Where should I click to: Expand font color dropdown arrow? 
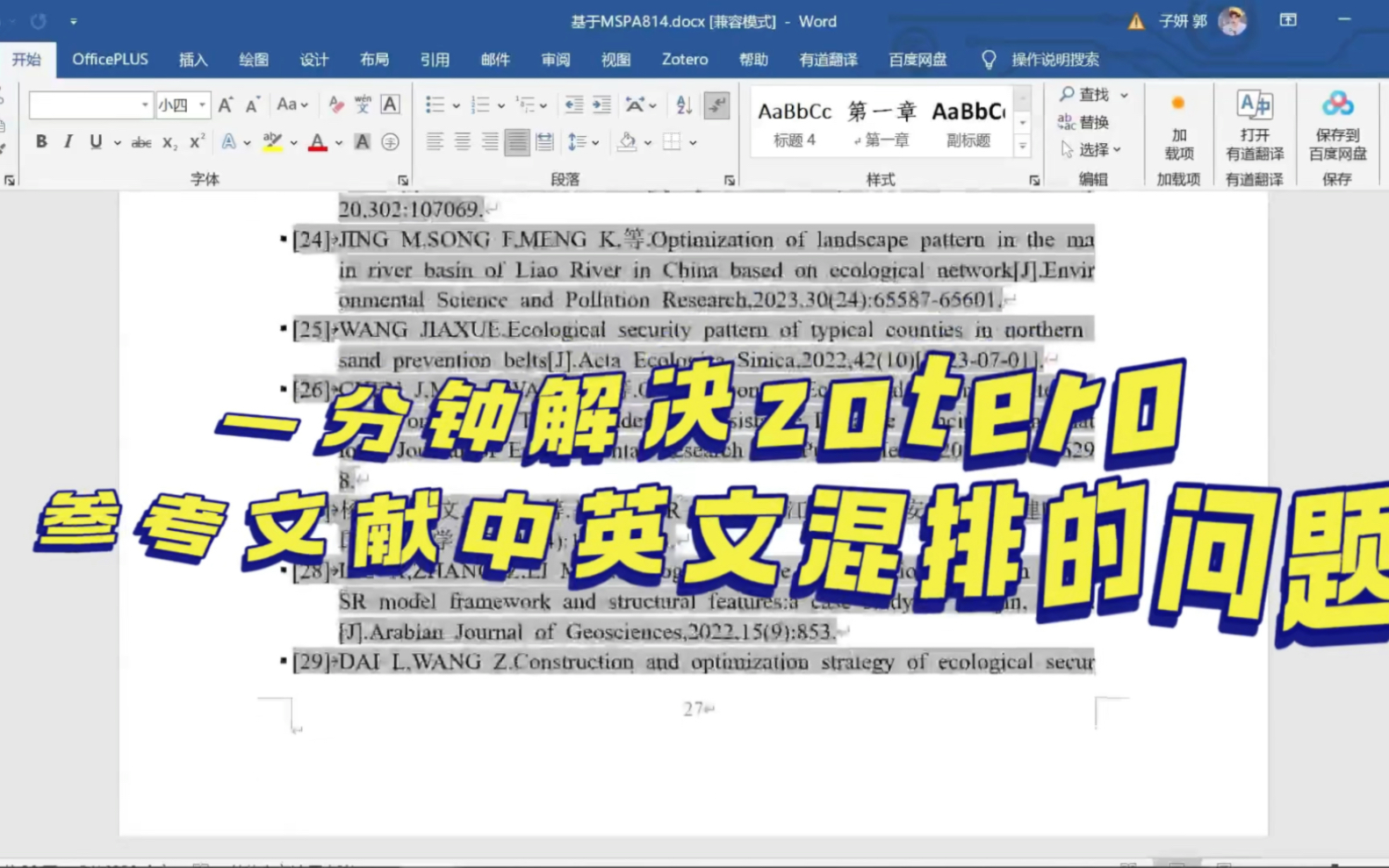coord(339,143)
